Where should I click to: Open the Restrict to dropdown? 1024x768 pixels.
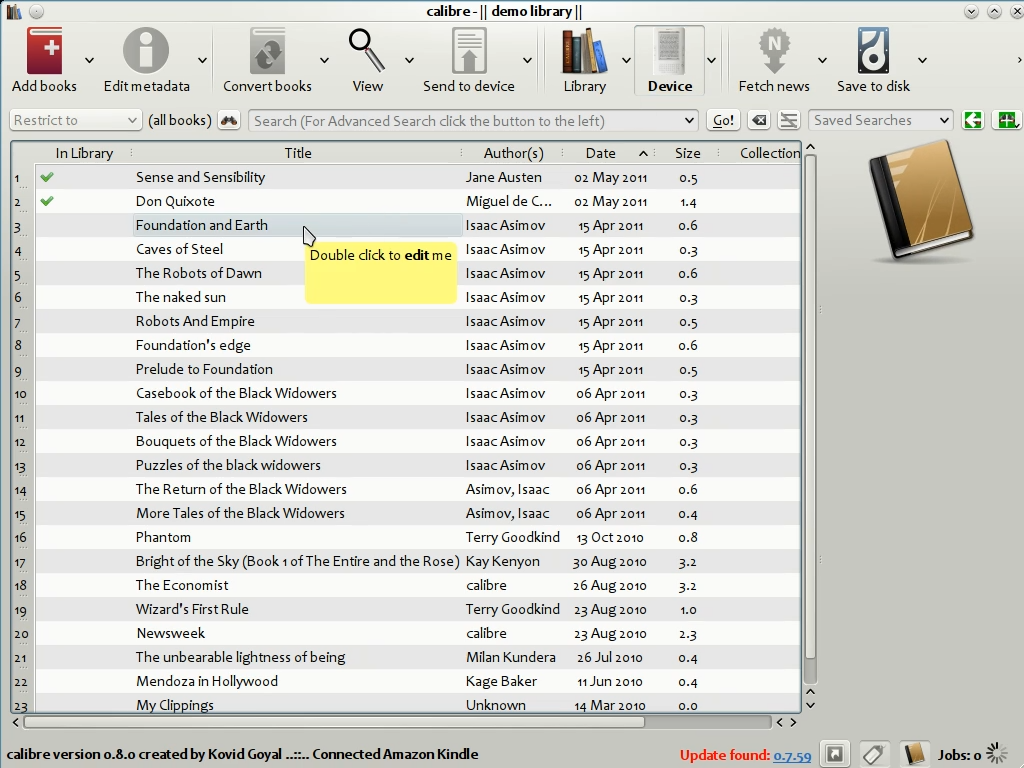76,121
